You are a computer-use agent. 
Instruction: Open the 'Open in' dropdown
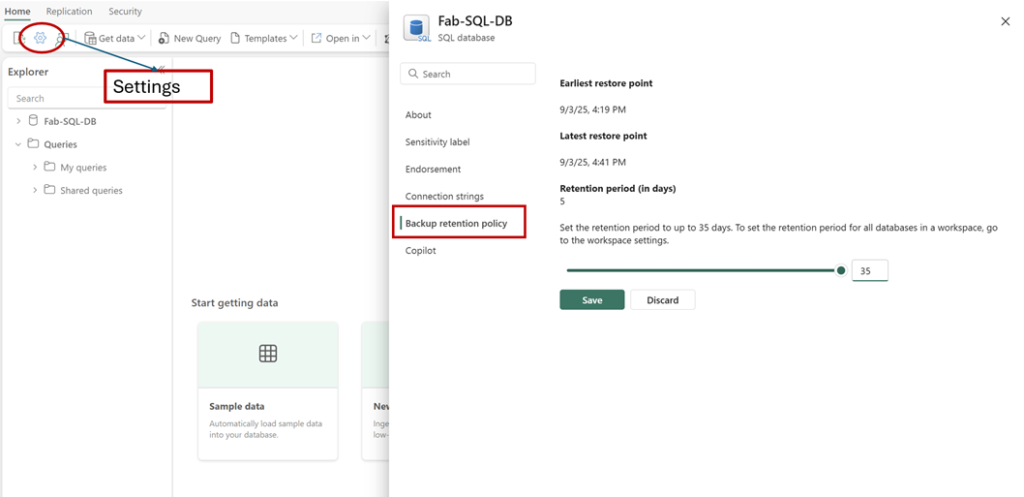340,38
